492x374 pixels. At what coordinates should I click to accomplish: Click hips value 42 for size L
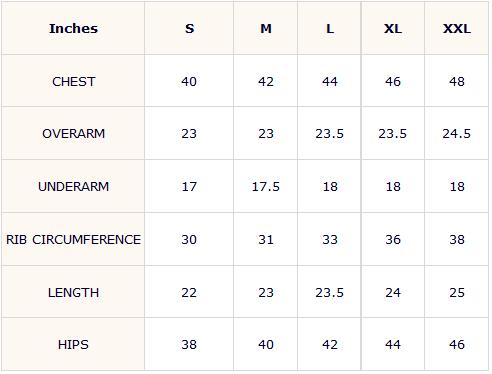point(330,345)
